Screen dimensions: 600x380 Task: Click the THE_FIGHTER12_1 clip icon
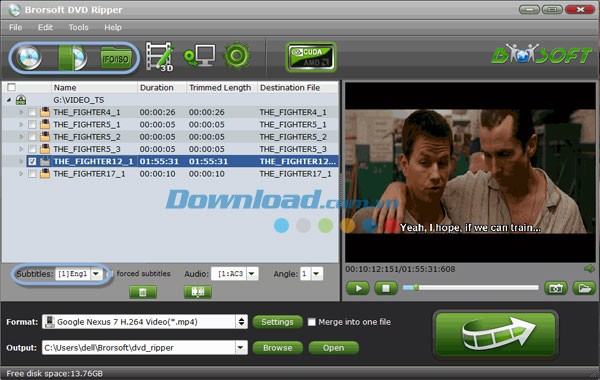point(45,161)
